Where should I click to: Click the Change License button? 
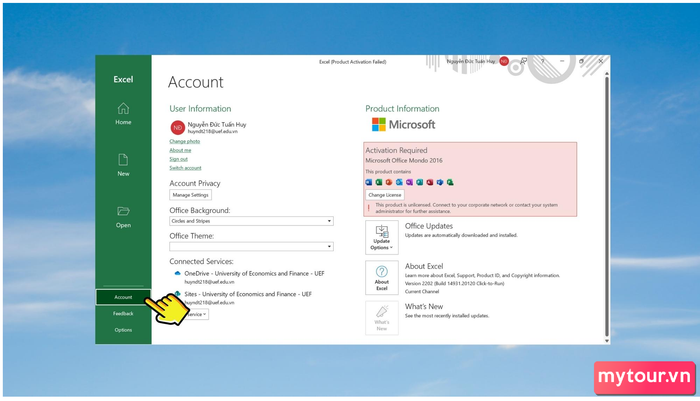(385, 195)
